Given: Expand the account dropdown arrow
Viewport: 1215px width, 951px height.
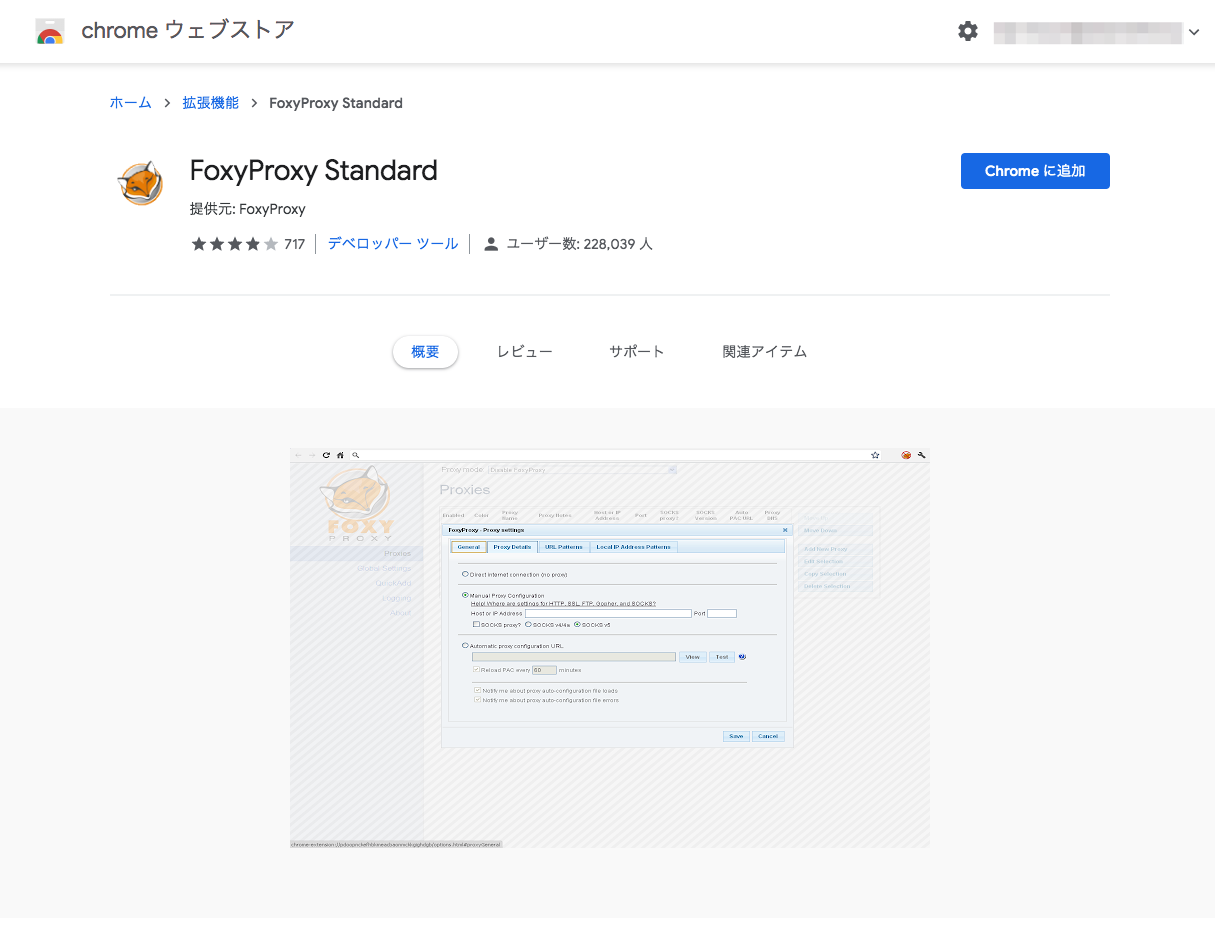Looking at the screenshot, I should 1194,32.
